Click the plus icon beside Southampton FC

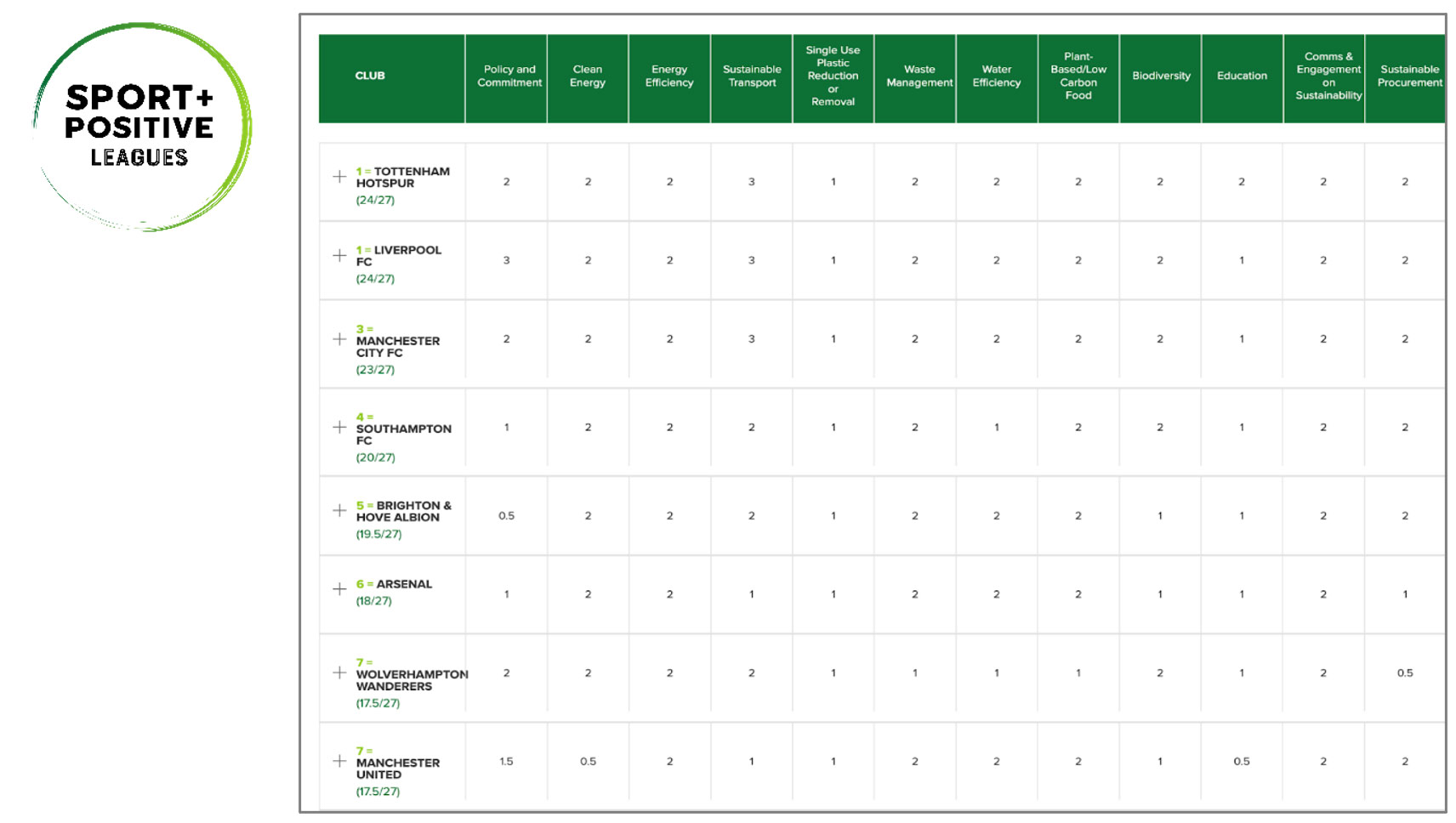point(339,427)
